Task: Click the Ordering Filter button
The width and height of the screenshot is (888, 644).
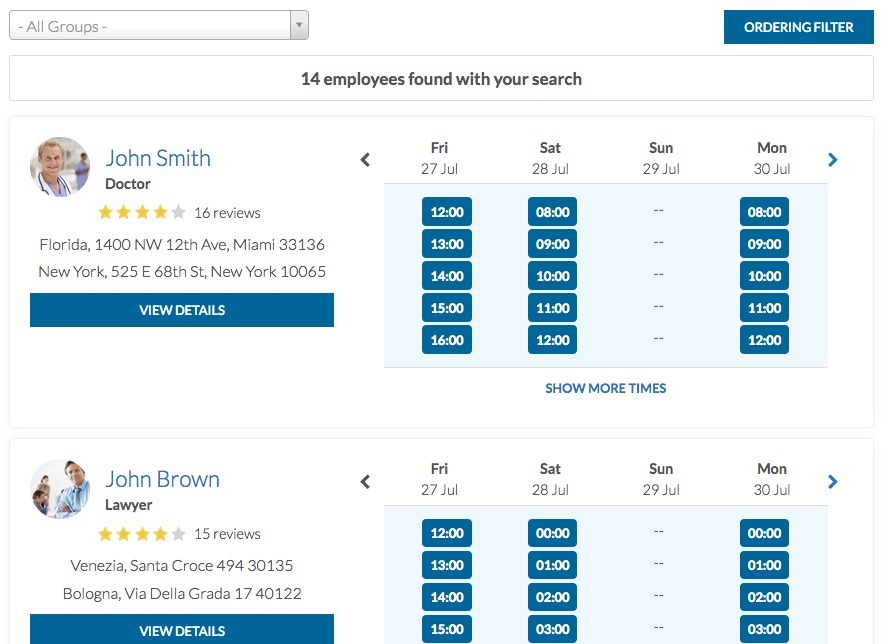Action: point(798,27)
